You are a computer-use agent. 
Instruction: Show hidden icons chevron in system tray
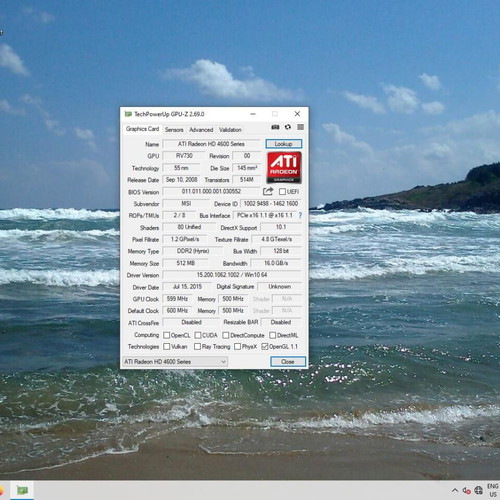455,490
